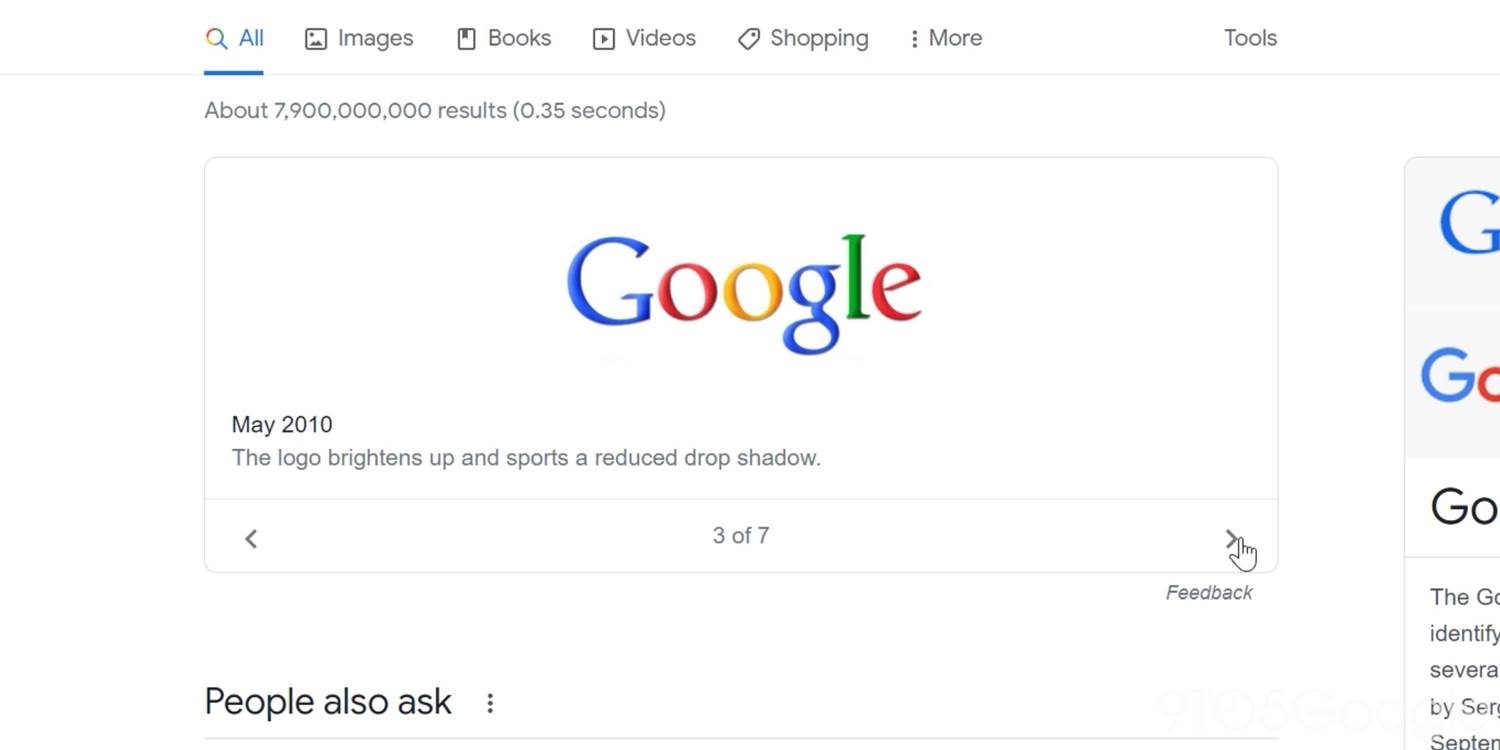1500x750 pixels.
Task: Click the People also ask heading
Action: [x=327, y=701]
